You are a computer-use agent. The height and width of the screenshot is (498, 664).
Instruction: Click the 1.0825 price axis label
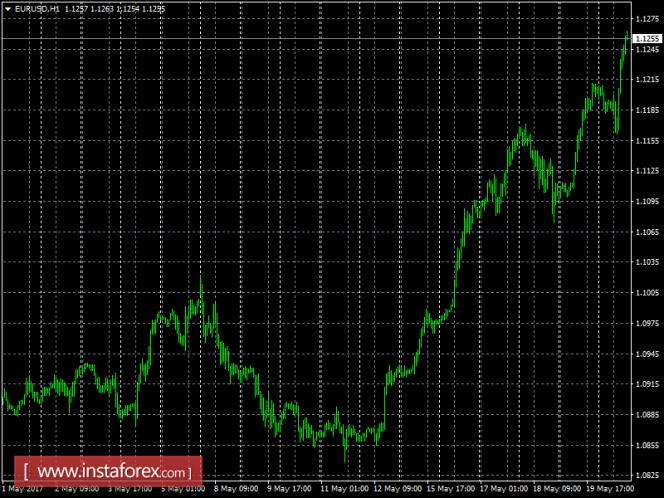point(647,475)
